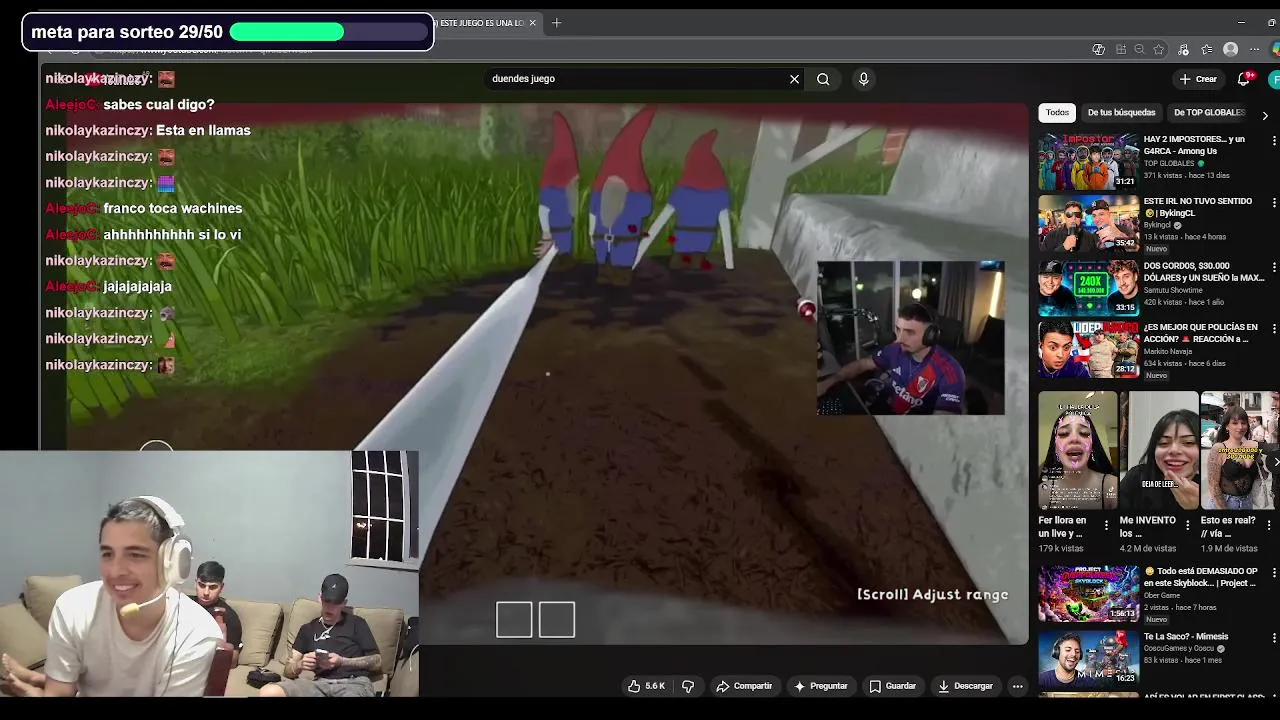1280x720 pixels.
Task: Open options for 'Me INVENTO' short
Action: point(1188,525)
